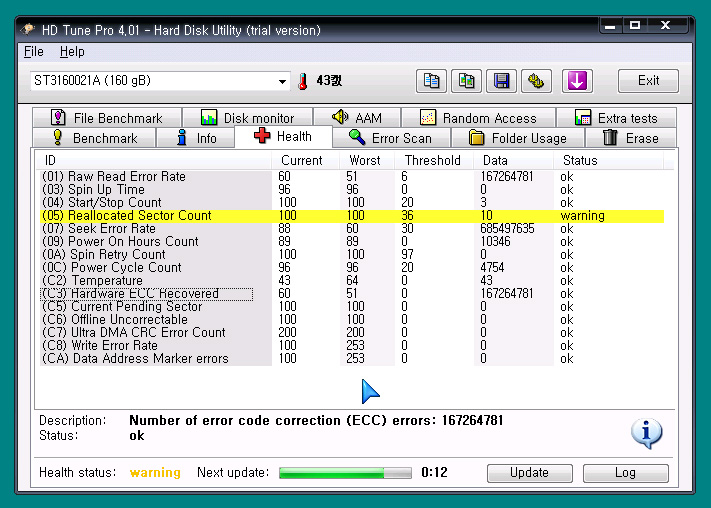Select the (C2) Temperature row
Screen dimensions: 711x508
[x=352, y=280]
